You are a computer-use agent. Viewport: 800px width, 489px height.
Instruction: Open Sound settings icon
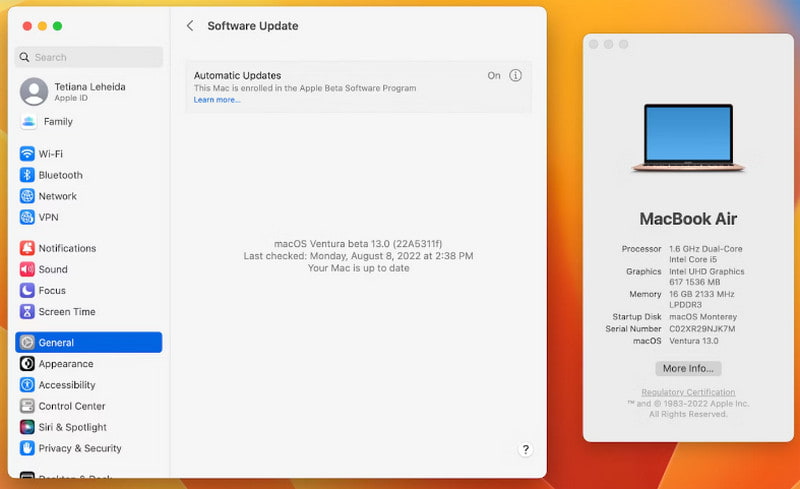tap(27, 269)
